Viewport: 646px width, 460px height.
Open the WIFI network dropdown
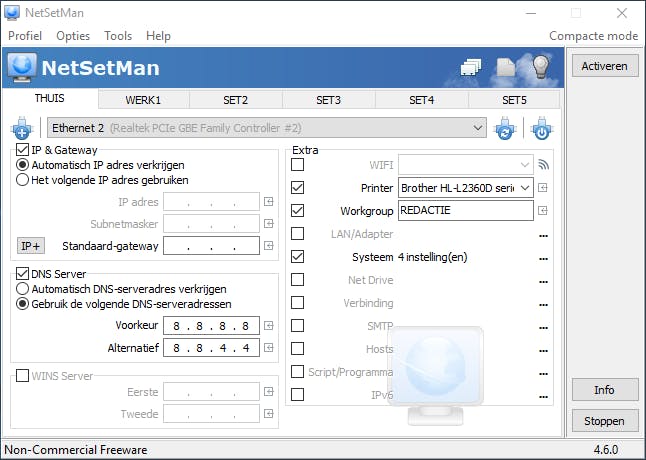pos(466,165)
